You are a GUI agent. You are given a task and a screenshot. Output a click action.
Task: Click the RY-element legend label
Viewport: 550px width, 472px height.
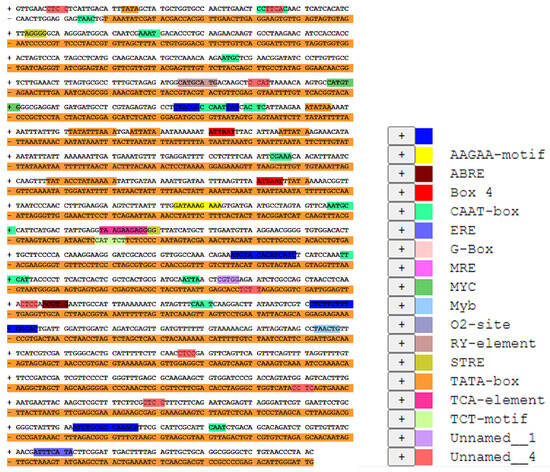(493, 344)
